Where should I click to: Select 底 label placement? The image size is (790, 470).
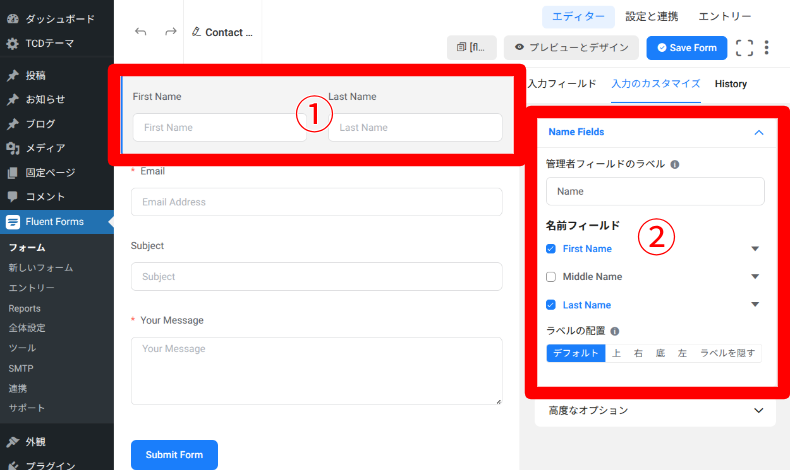[661, 353]
